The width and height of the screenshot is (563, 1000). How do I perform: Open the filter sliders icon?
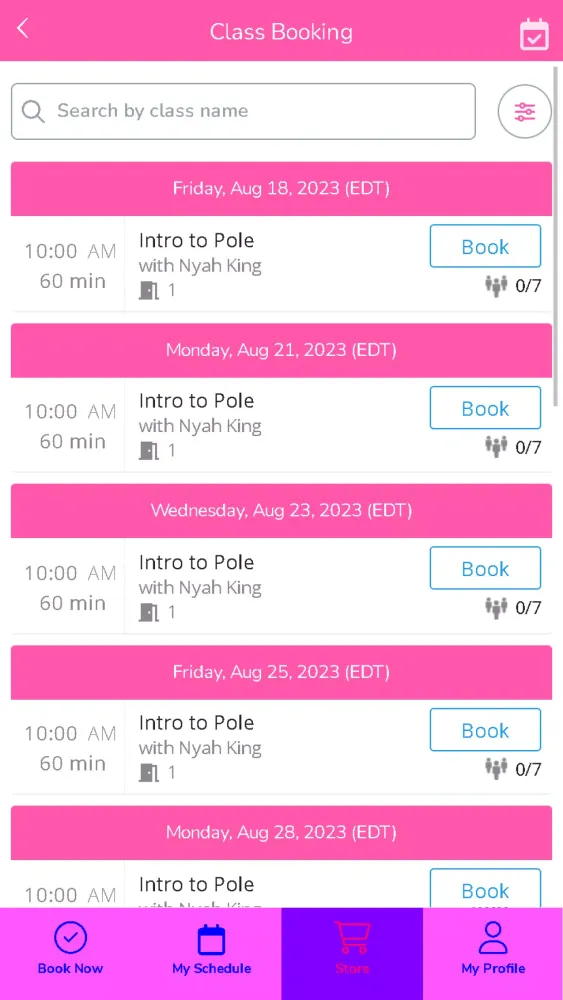pos(524,112)
